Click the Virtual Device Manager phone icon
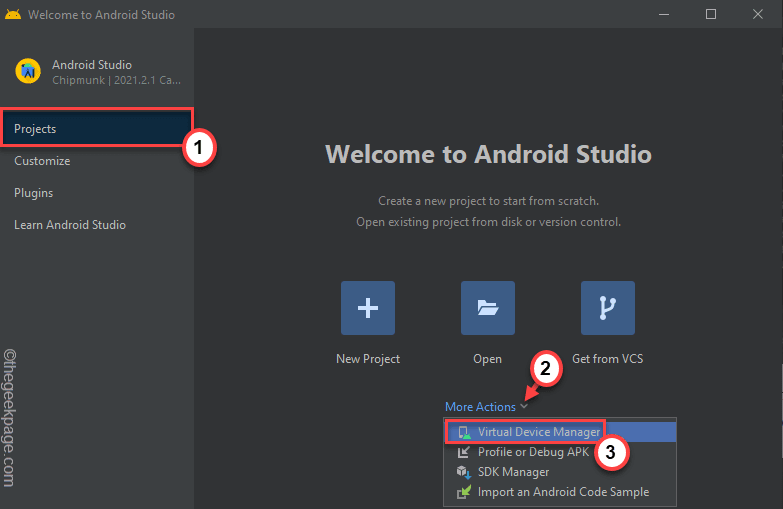This screenshot has width=783, height=509. point(464,432)
